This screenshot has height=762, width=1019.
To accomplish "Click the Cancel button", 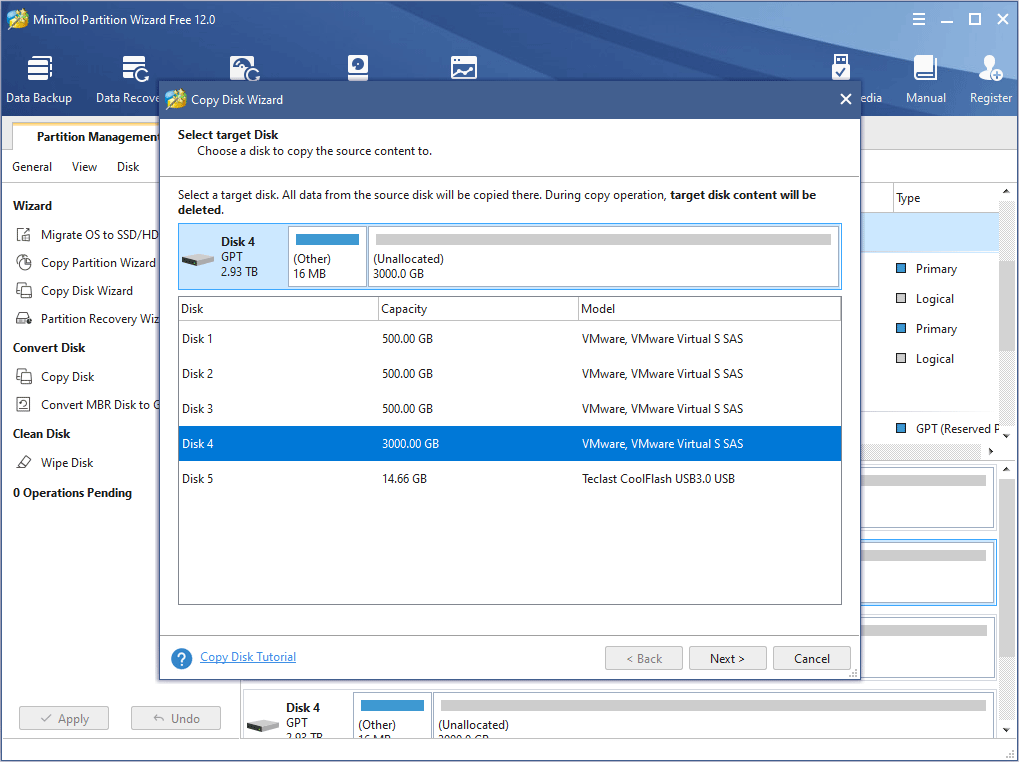I will (811, 658).
